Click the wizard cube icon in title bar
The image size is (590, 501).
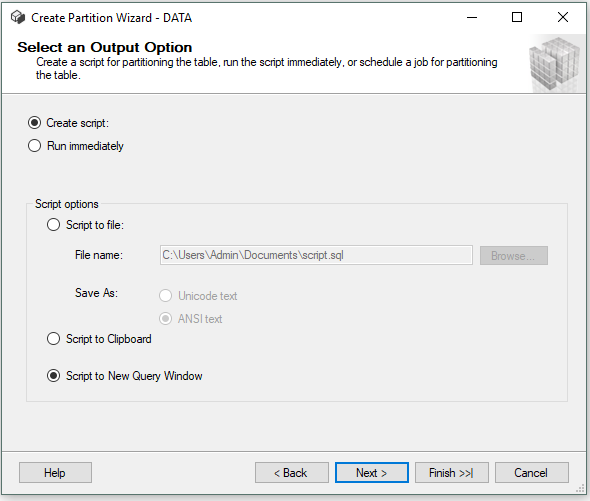click(x=18, y=17)
